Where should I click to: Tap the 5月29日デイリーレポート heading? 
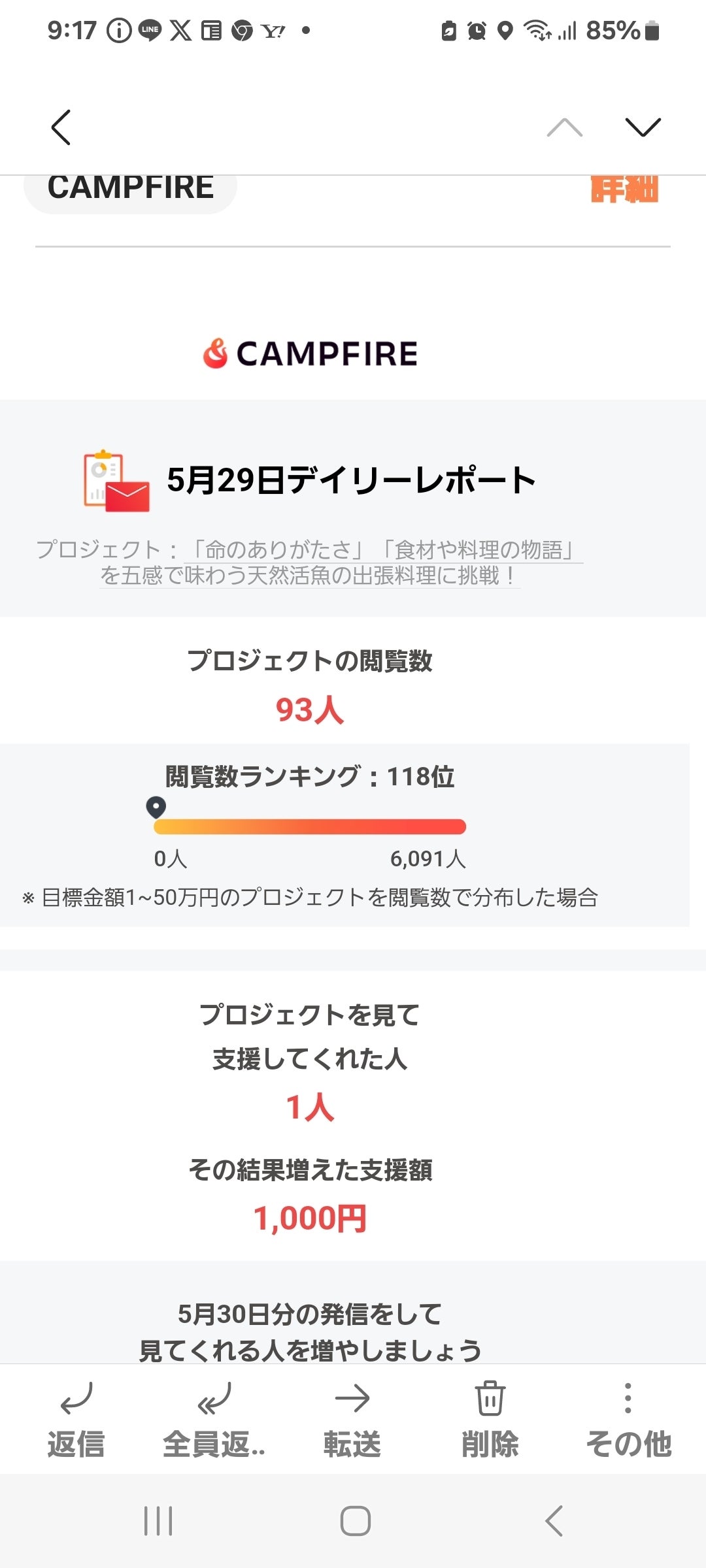pyautogui.click(x=351, y=480)
